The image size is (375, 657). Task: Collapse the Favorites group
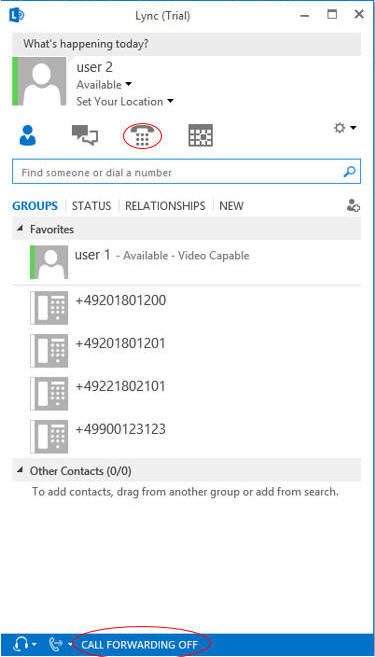(x=20, y=229)
